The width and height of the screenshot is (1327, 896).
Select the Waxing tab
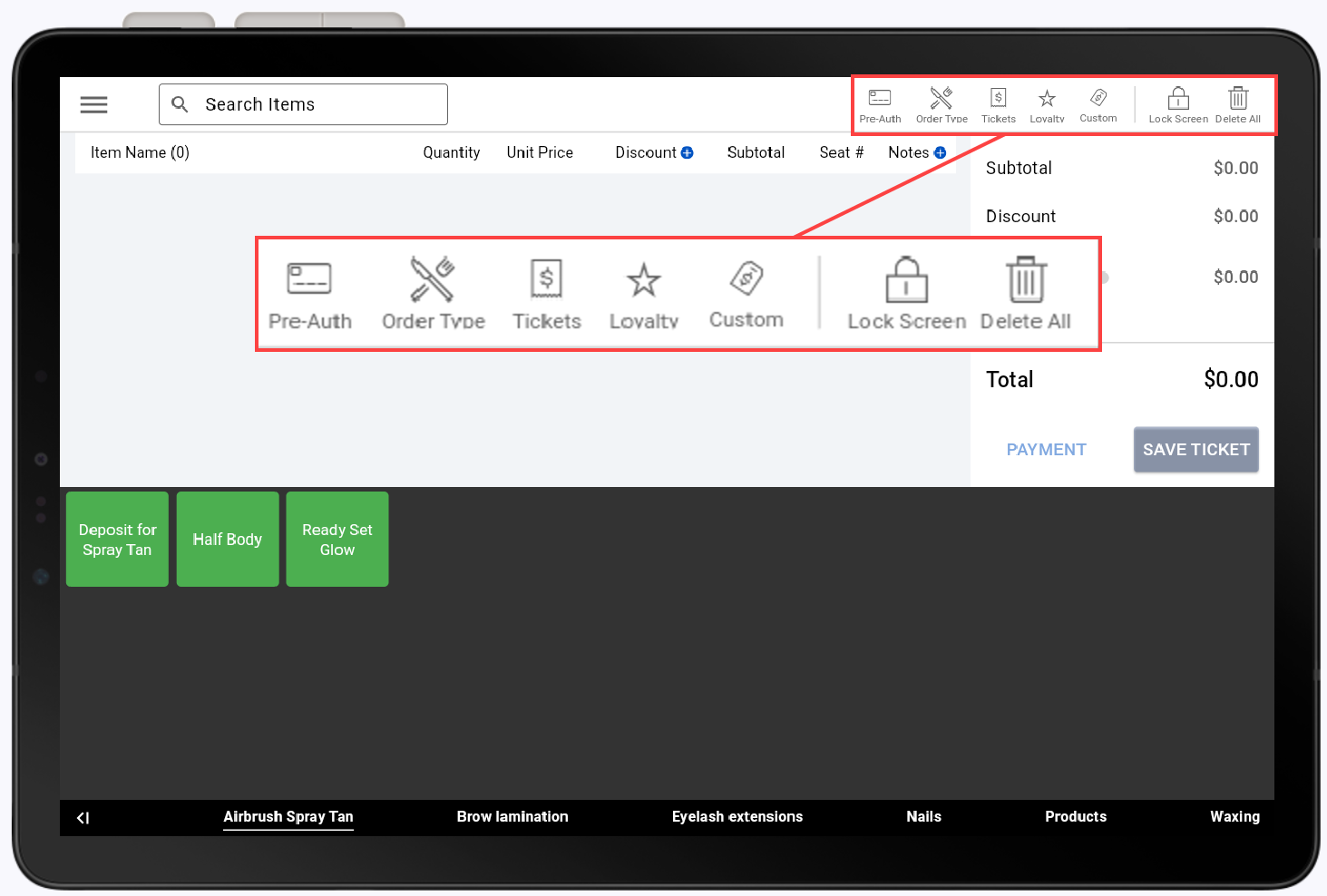pyautogui.click(x=1234, y=816)
